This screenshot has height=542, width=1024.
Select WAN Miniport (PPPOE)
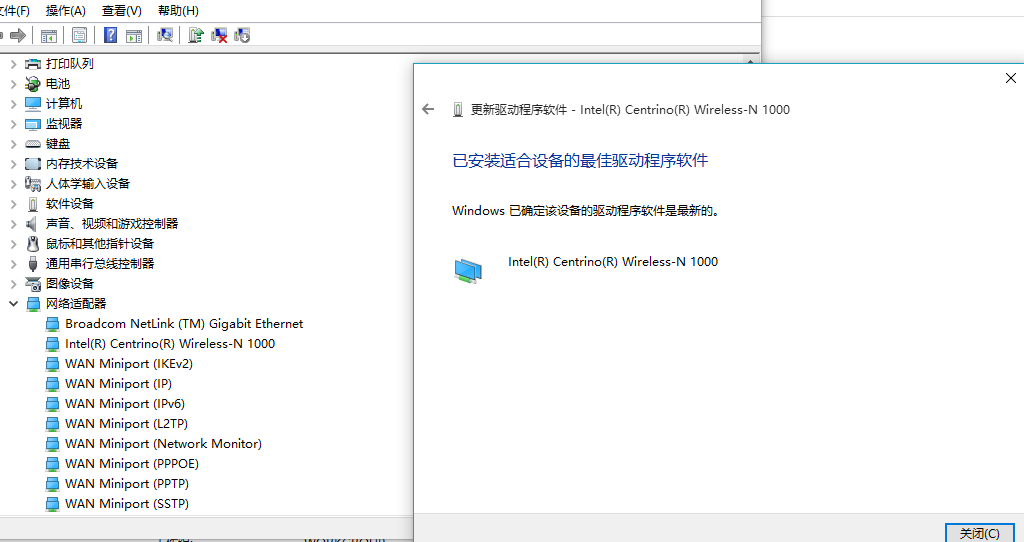click(x=132, y=464)
